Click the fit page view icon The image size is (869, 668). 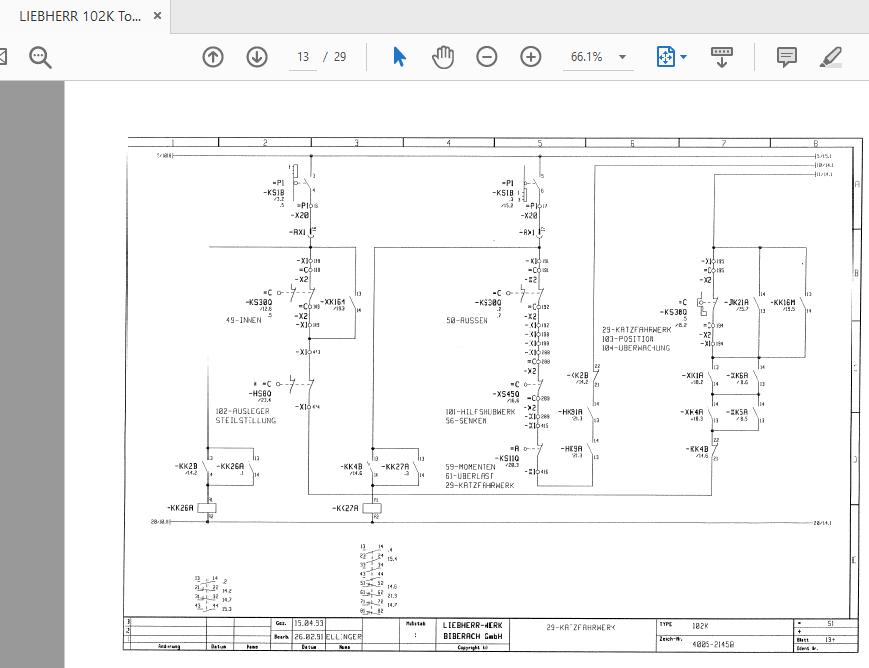click(x=666, y=57)
